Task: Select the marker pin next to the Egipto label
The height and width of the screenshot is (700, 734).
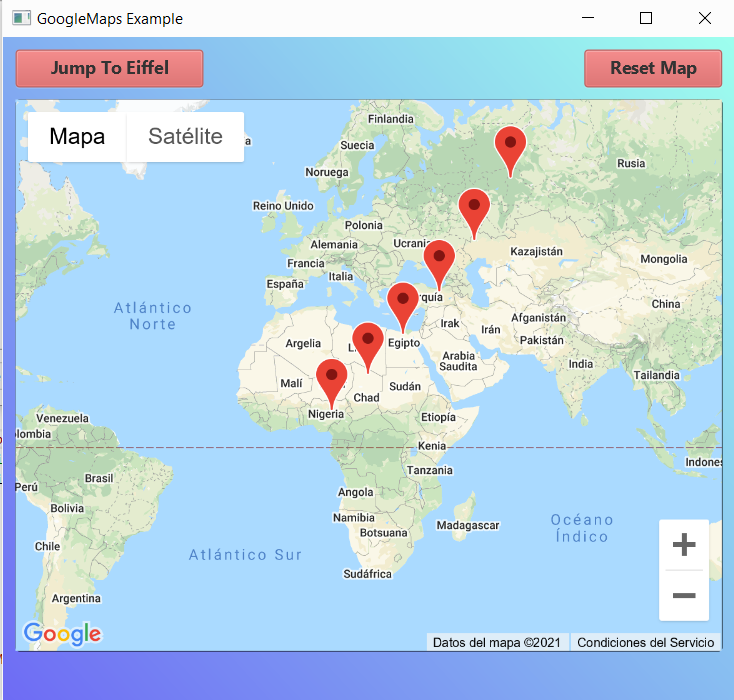Action: (x=403, y=308)
